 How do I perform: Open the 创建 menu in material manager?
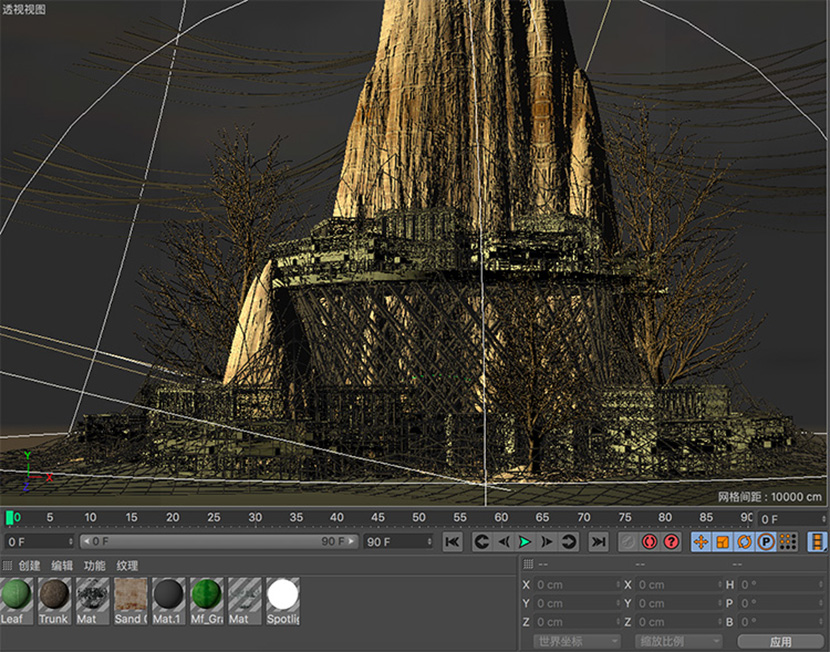click(29, 566)
